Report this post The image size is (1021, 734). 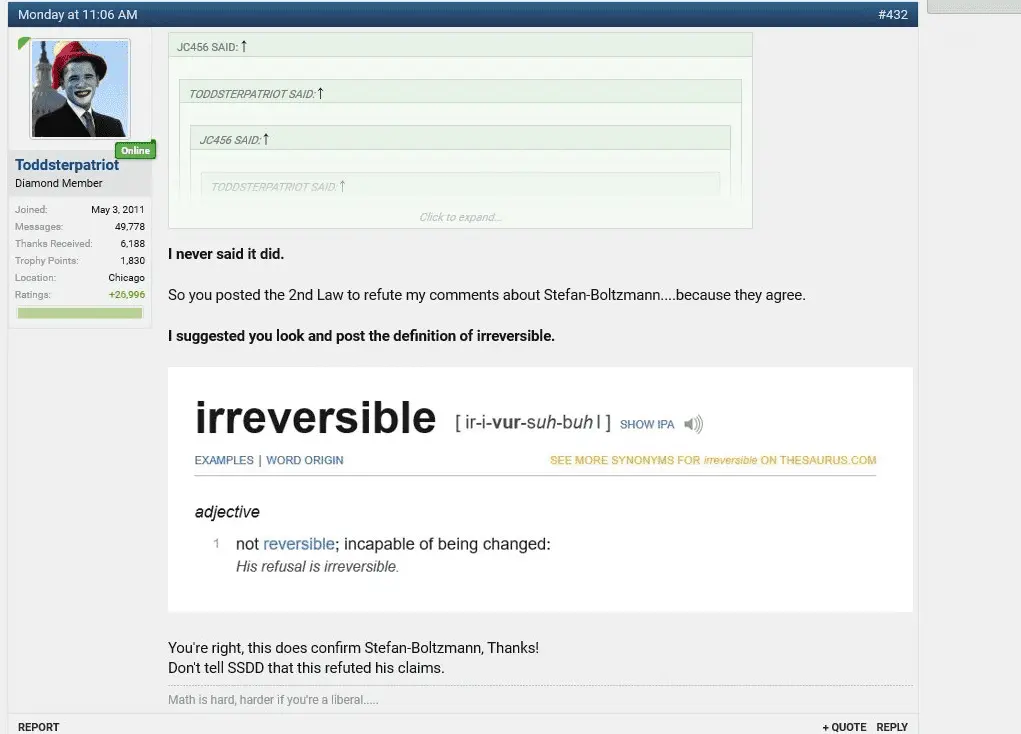coord(38,727)
